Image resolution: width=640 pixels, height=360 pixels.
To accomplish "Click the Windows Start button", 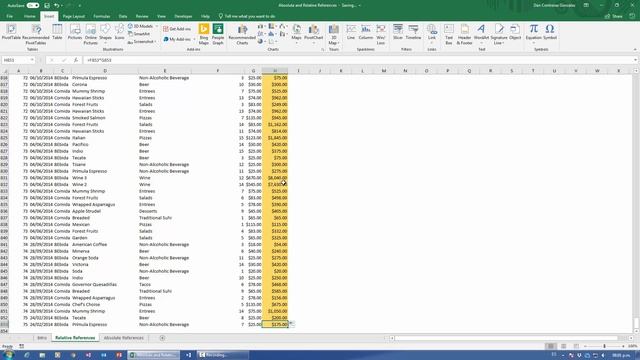I will pyautogui.click(x=8, y=355).
